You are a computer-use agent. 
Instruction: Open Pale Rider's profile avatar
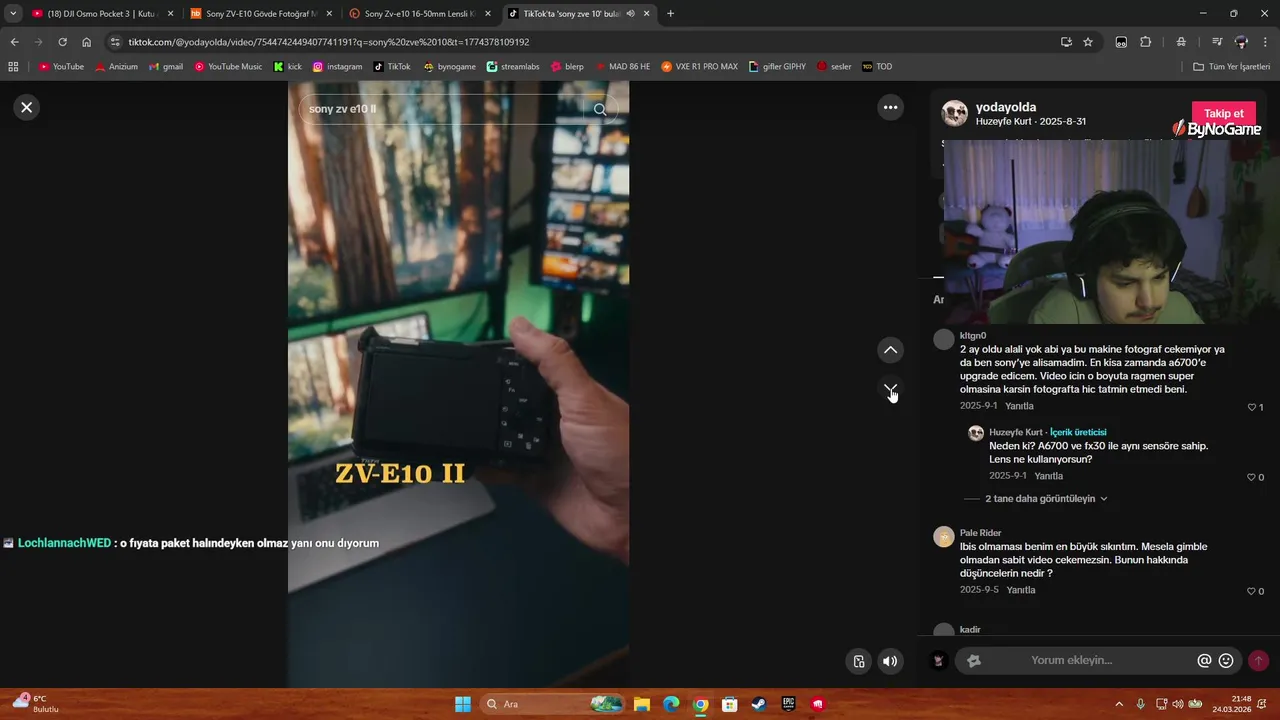(944, 537)
